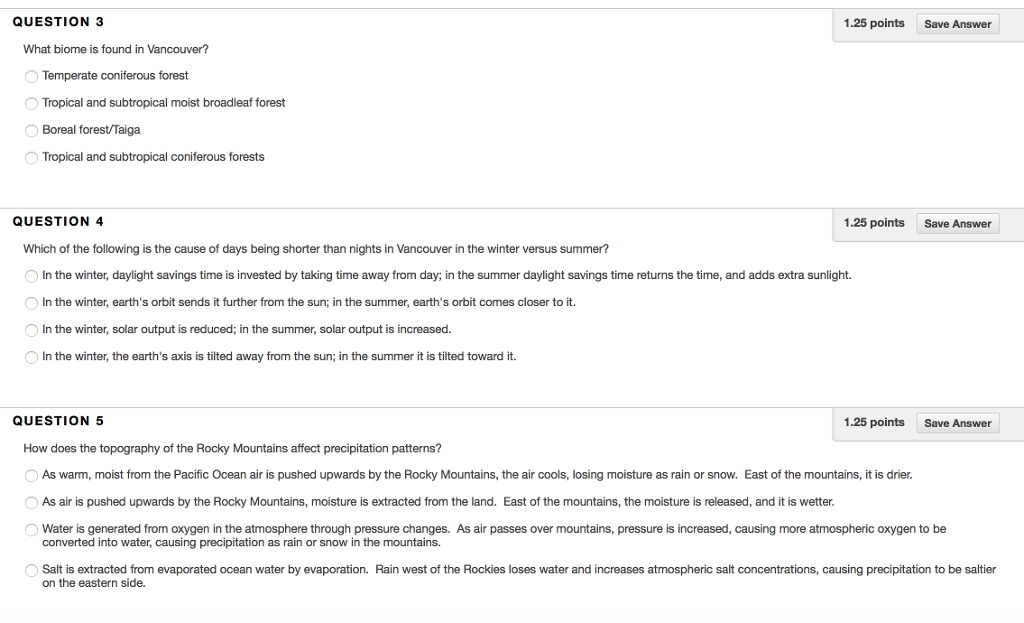Select warm moist Pacific air answer
The image size is (1024, 623).
[32, 475]
